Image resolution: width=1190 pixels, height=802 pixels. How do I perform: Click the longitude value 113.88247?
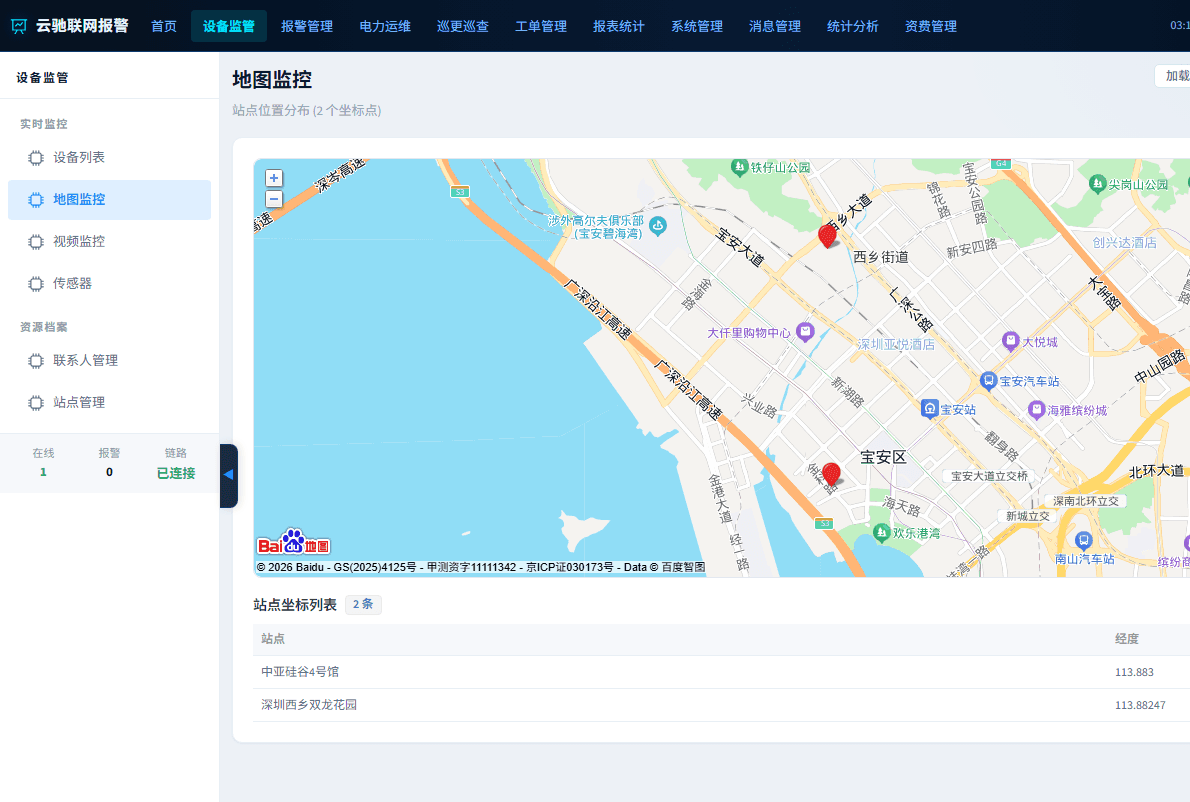[x=1140, y=705]
